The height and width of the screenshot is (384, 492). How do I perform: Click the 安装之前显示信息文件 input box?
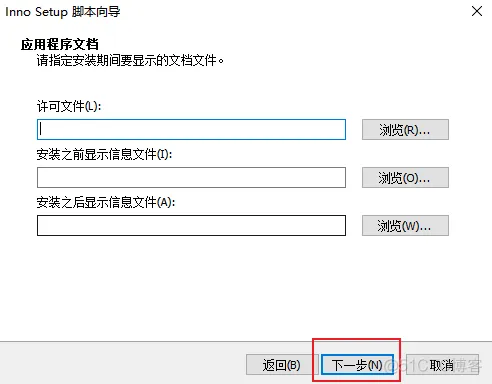(191, 177)
